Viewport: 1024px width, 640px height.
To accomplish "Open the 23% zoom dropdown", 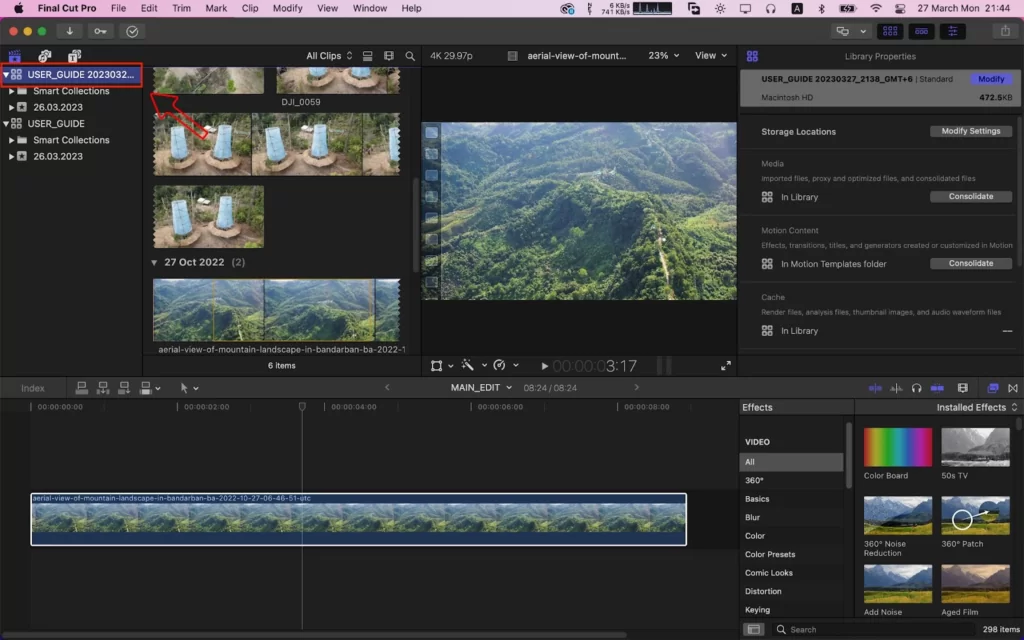I will coord(664,56).
